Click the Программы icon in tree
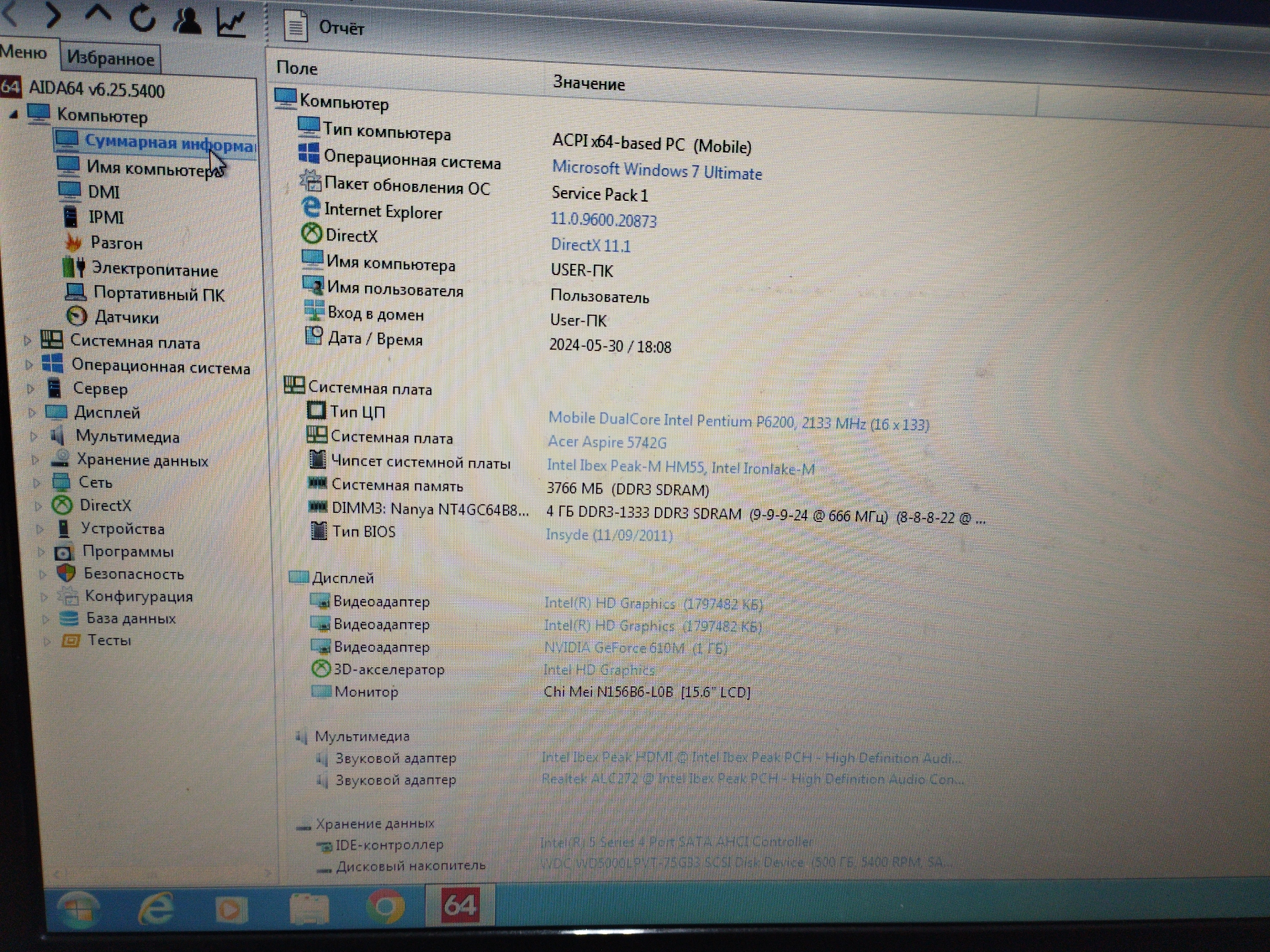This screenshot has height=952, width=1270. (63, 551)
